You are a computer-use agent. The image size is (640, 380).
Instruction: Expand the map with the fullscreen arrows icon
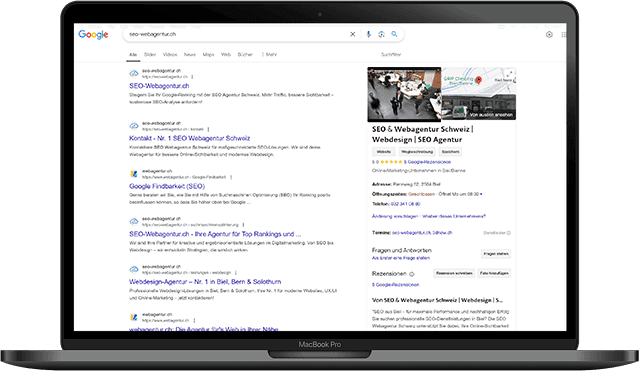(x=509, y=74)
